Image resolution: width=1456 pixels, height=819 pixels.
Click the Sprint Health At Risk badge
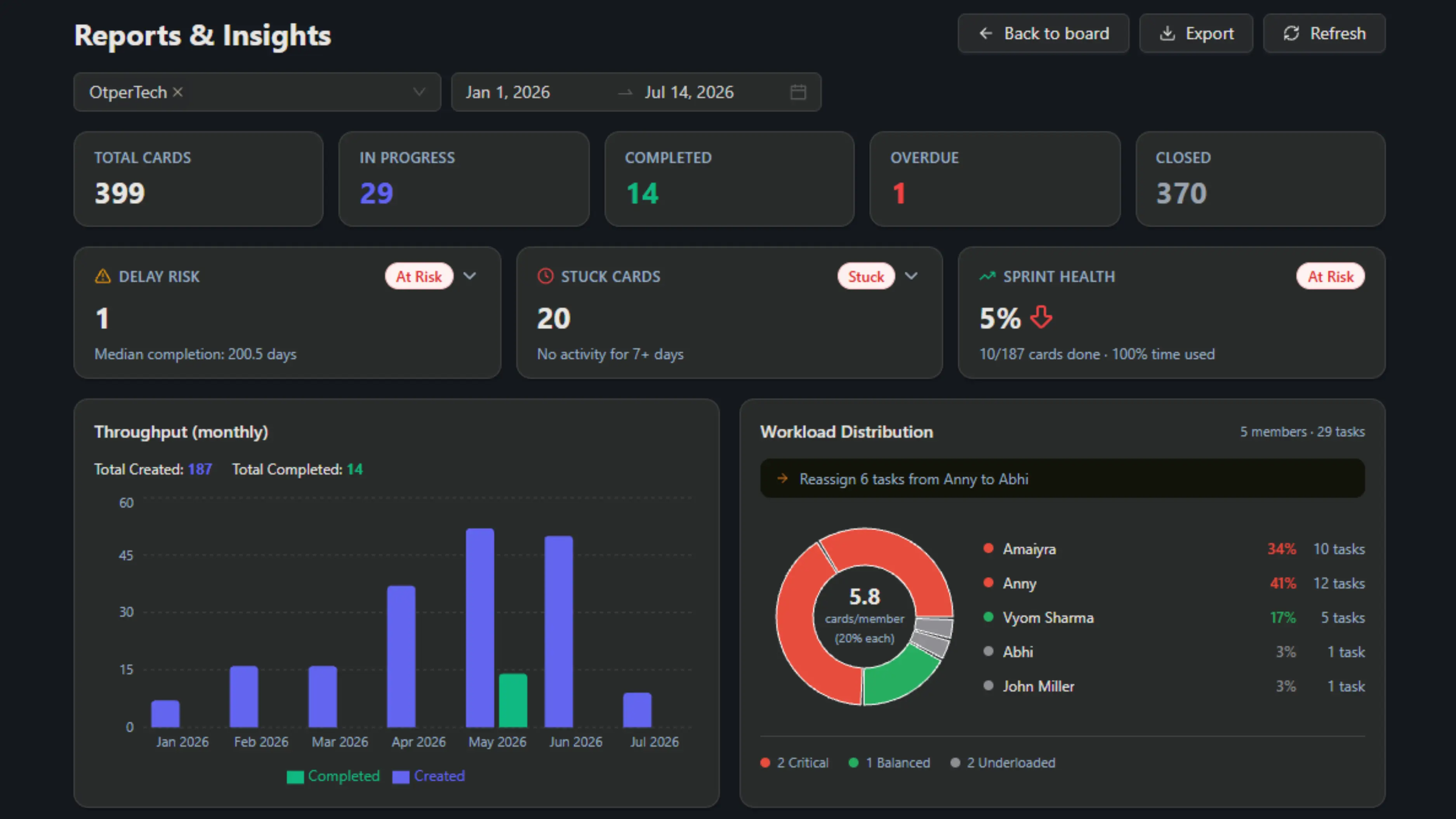pos(1330,276)
